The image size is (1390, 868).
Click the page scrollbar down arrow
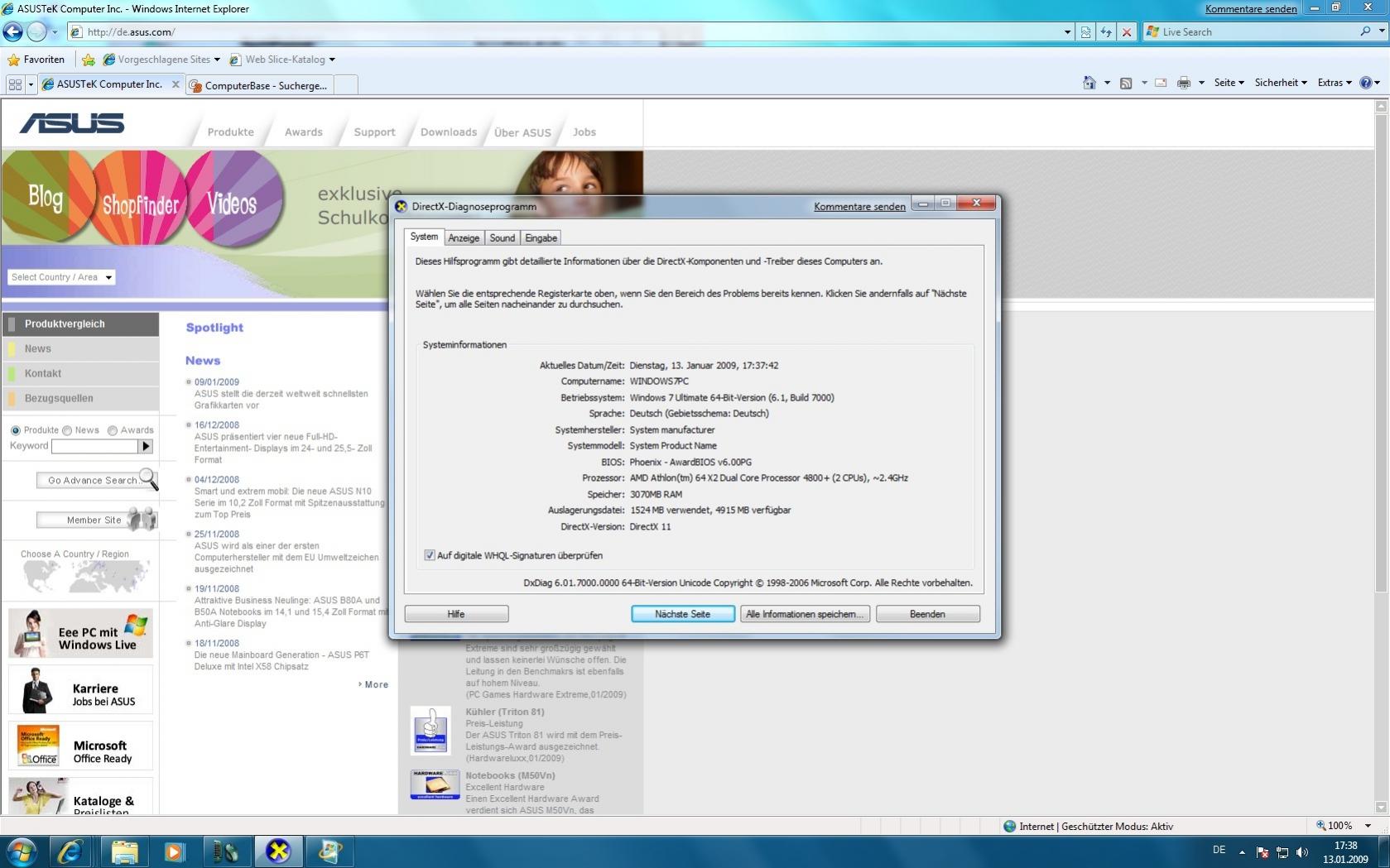[x=1381, y=808]
